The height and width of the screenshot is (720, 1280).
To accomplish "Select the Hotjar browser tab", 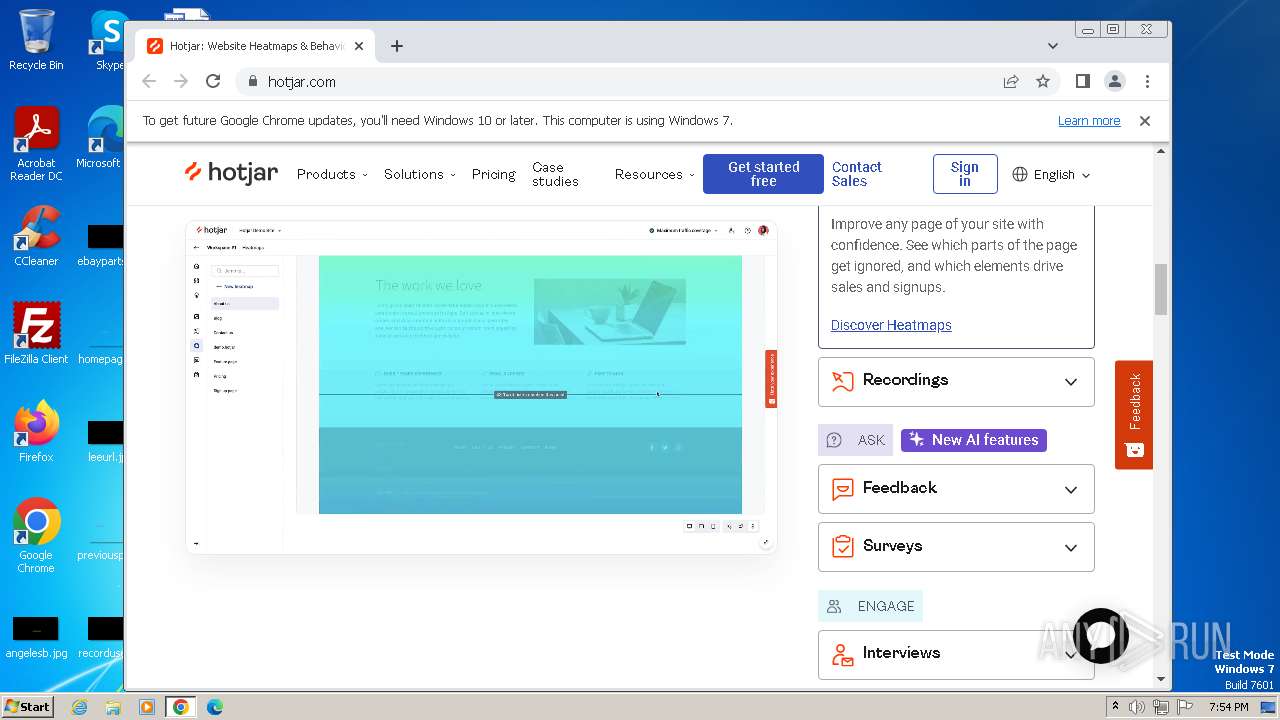I will (x=256, y=46).
